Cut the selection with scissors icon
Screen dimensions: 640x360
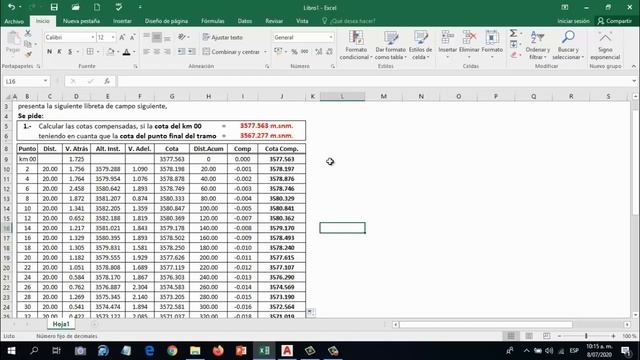[x=28, y=33]
